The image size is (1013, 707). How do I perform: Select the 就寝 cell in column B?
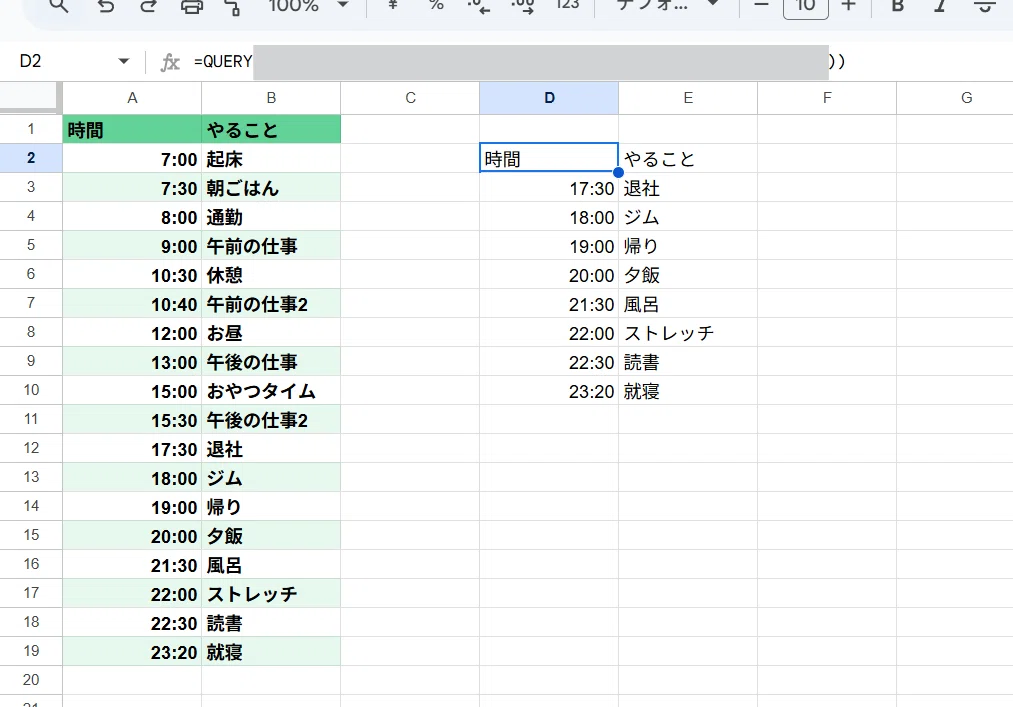pyautogui.click(x=271, y=651)
